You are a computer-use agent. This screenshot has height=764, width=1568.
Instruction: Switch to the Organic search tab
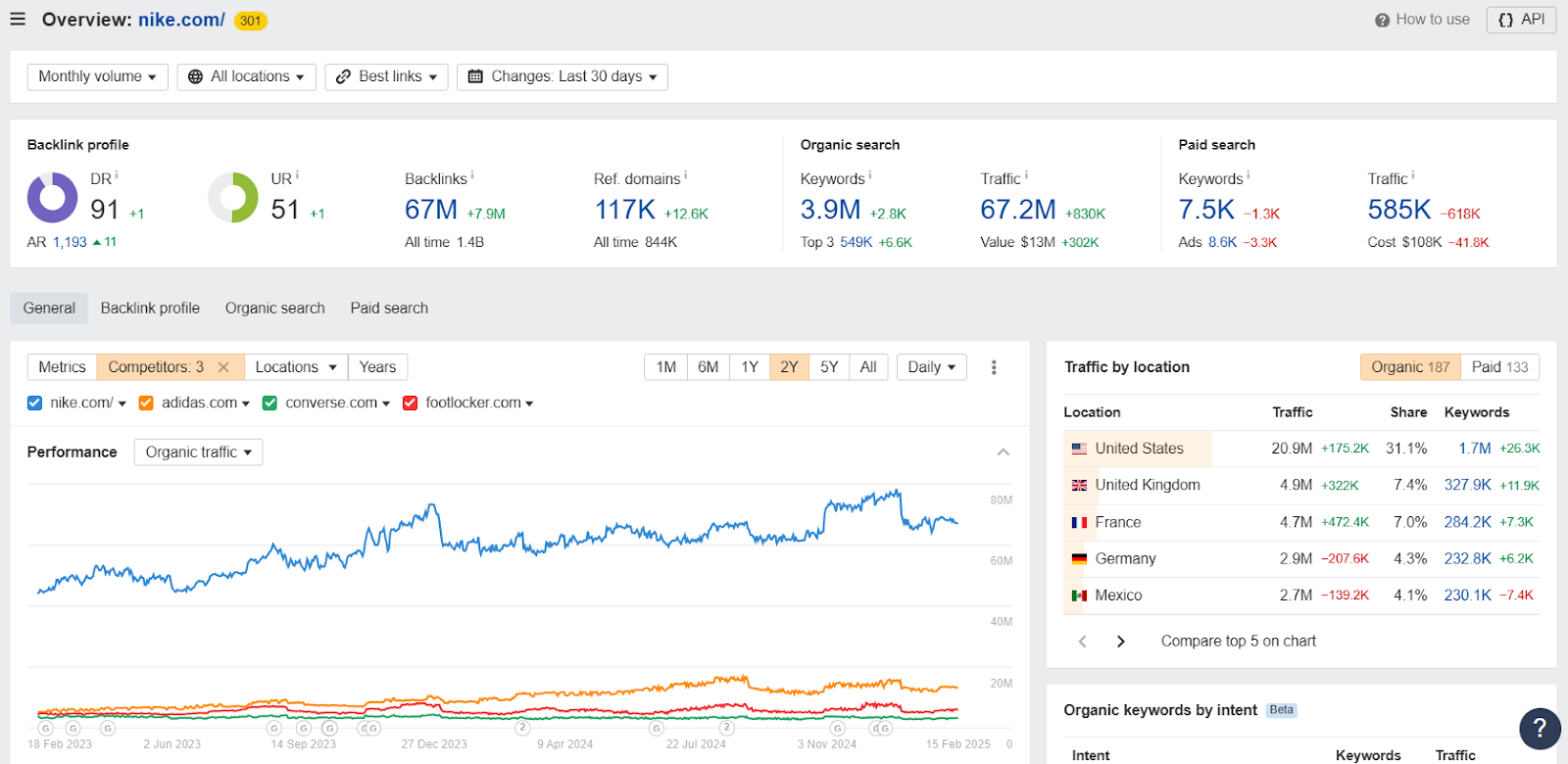click(x=275, y=309)
